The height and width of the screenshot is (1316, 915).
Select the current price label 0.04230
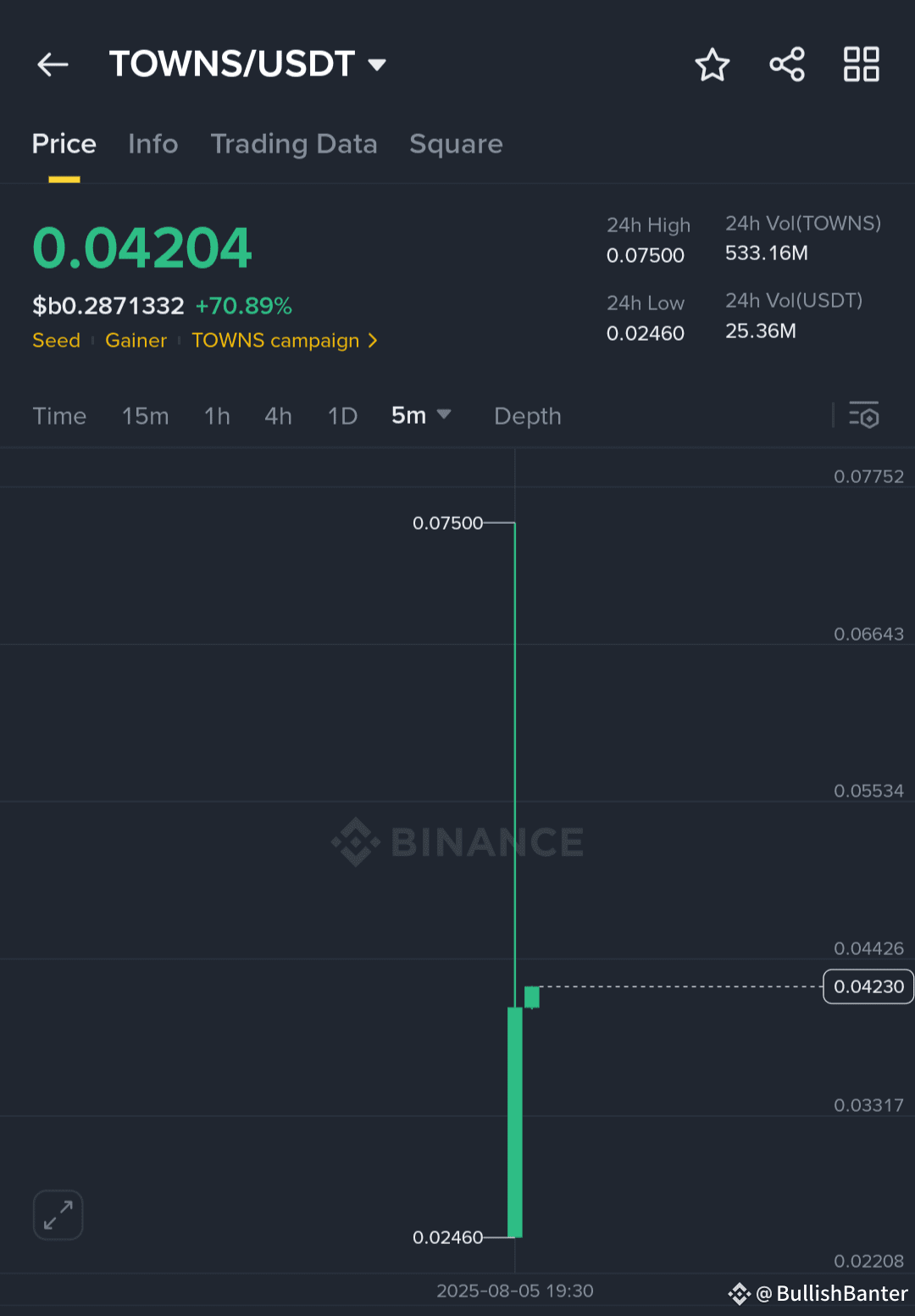[x=867, y=986]
